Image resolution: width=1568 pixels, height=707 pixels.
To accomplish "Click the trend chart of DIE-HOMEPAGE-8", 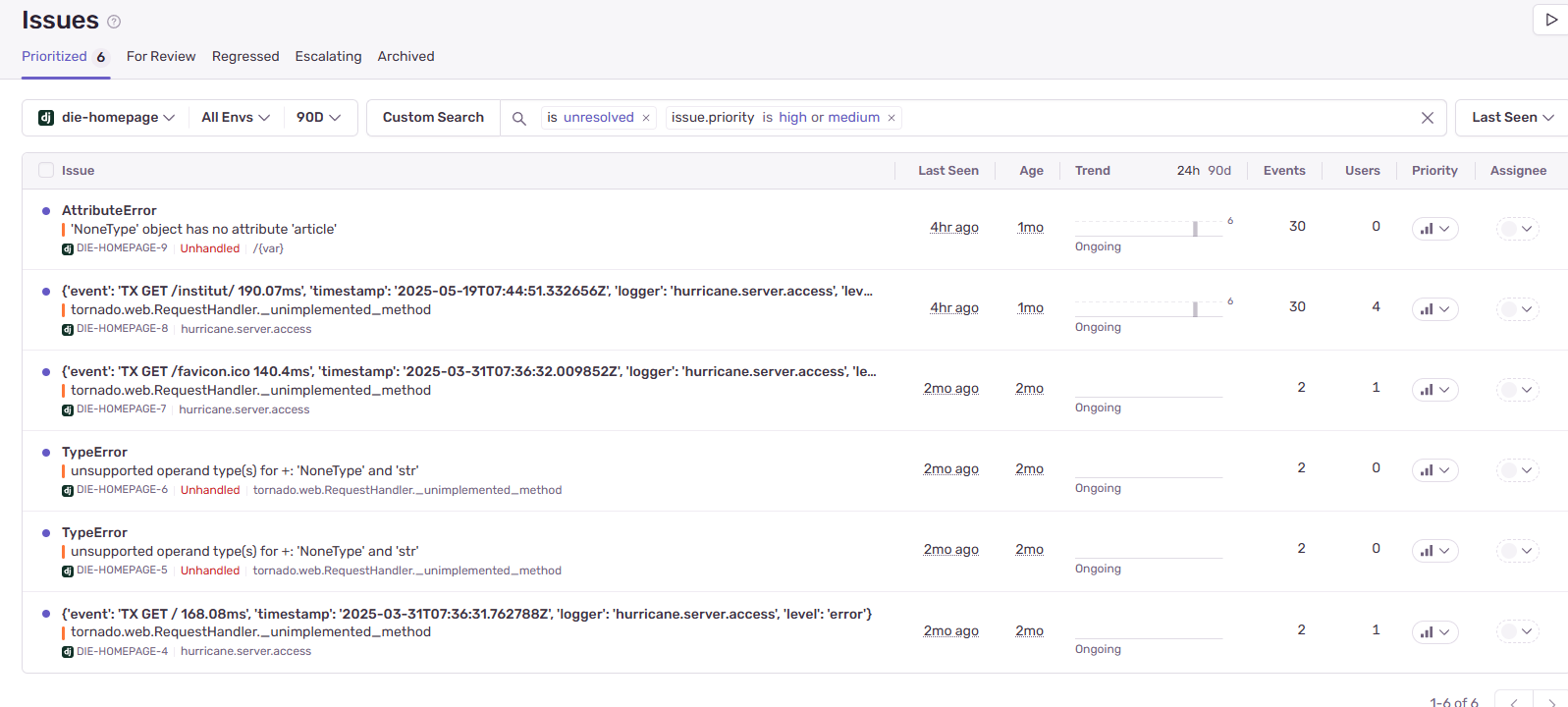I will pos(1149,308).
